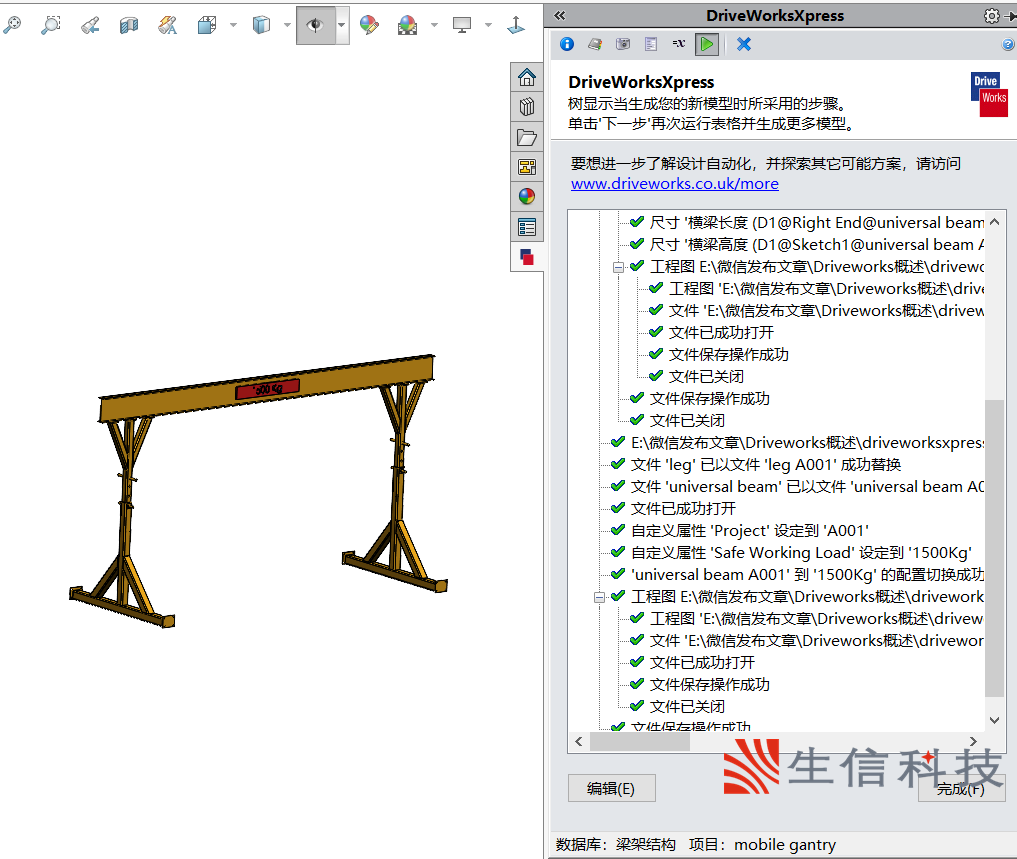Click the red load label on the gantry beam
This screenshot has height=859, width=1017.
[267, 389]
